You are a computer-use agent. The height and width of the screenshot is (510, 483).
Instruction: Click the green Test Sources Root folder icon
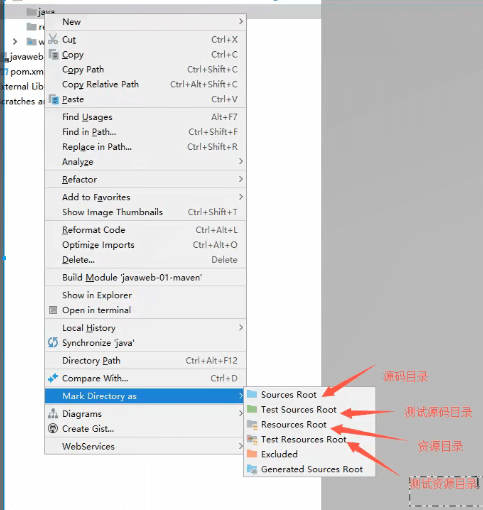(x=252, y=409)
